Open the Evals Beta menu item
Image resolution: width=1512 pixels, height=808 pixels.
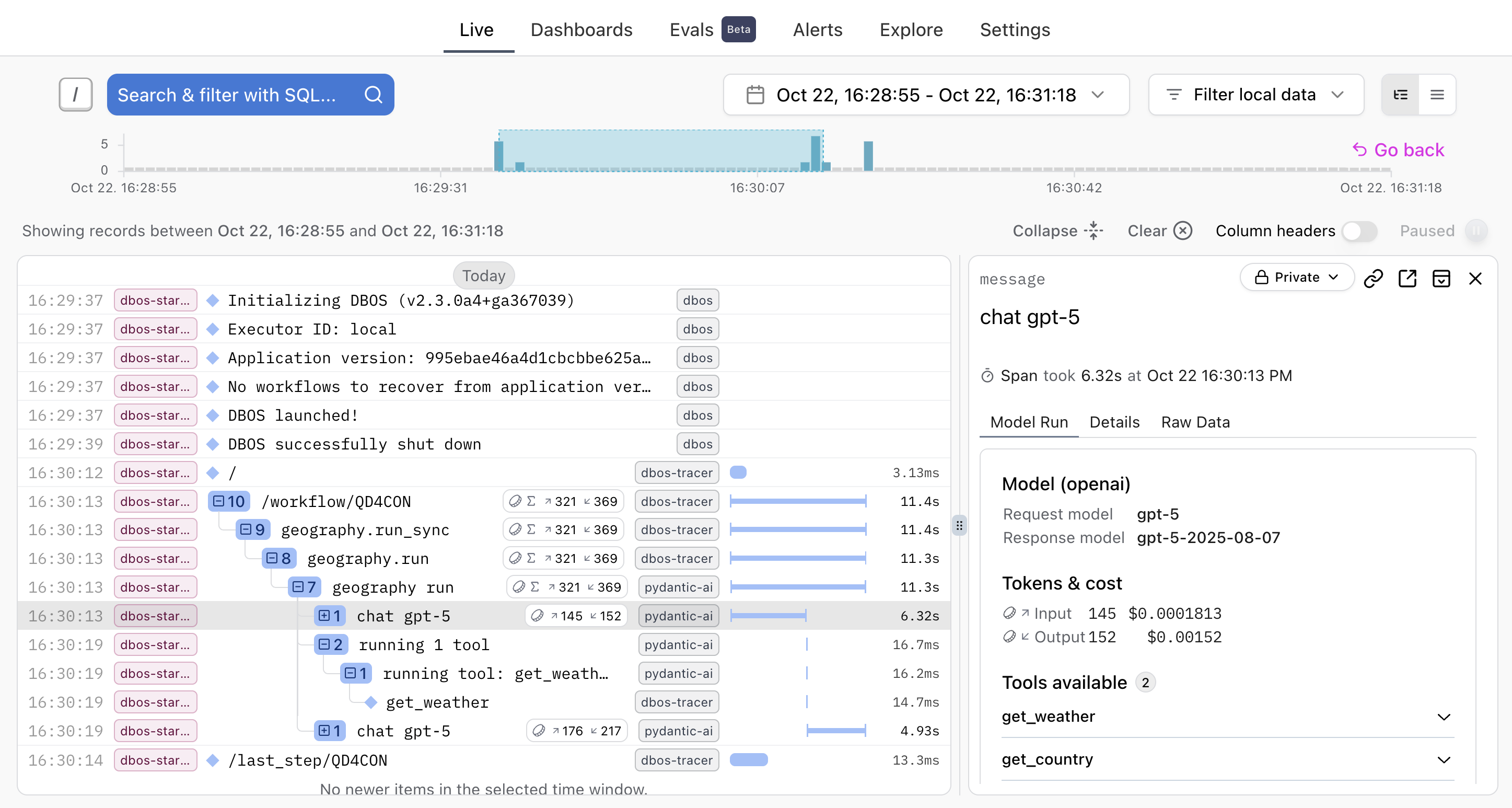point(693,29)
